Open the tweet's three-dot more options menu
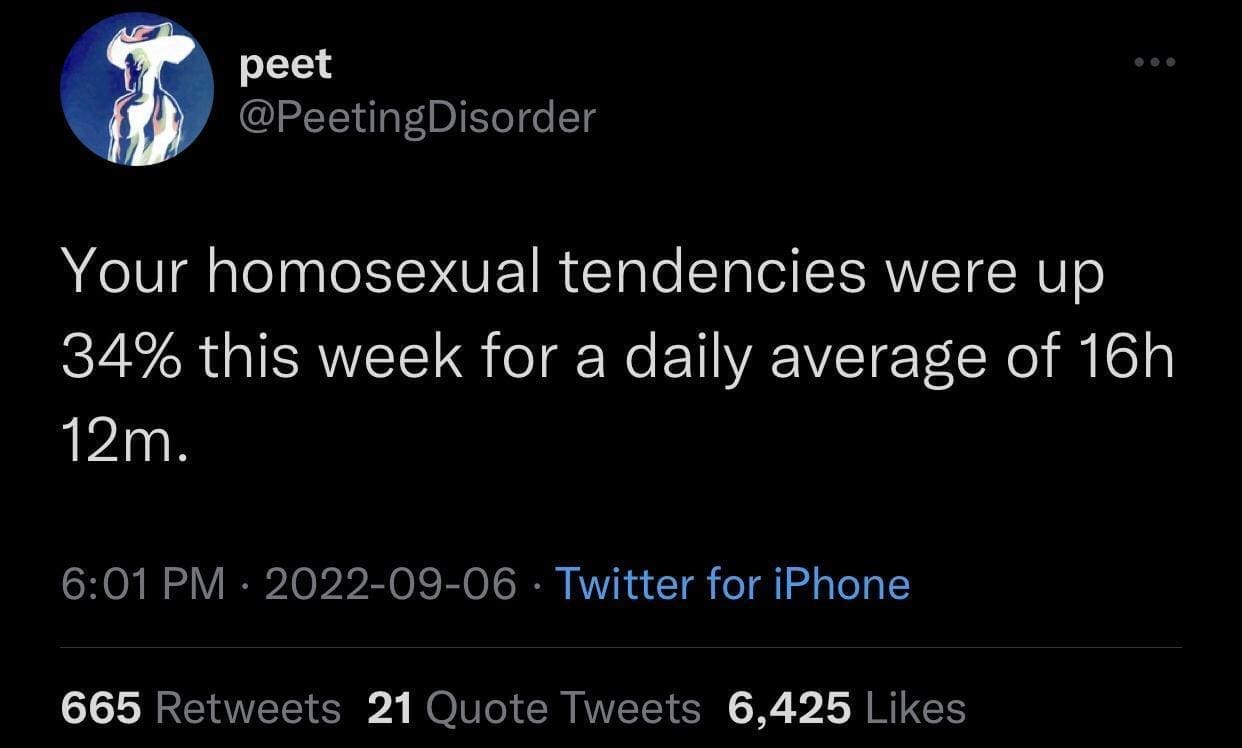This screenshot has height=748, width=1242. point(1156,63)
